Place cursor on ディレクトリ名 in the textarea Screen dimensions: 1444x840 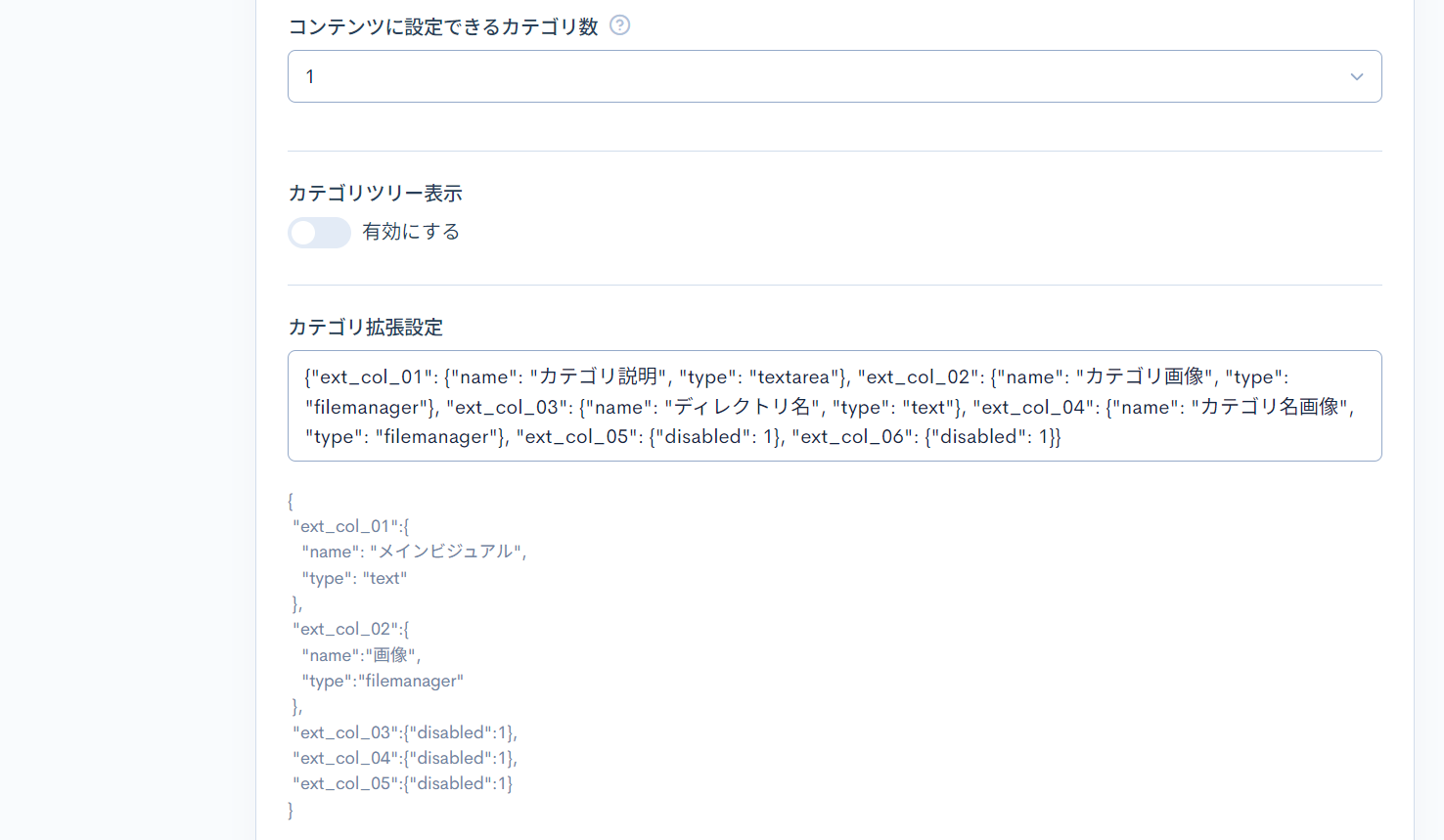(x=743, y=408)
